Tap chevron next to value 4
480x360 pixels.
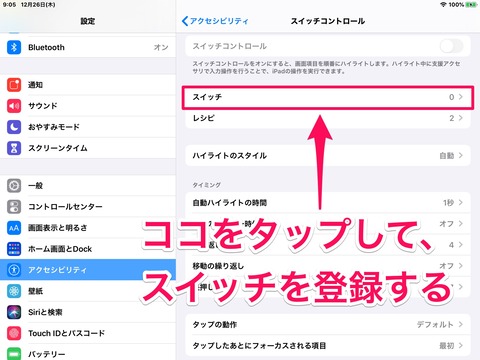pyautogui.click(x=461, y=245)
